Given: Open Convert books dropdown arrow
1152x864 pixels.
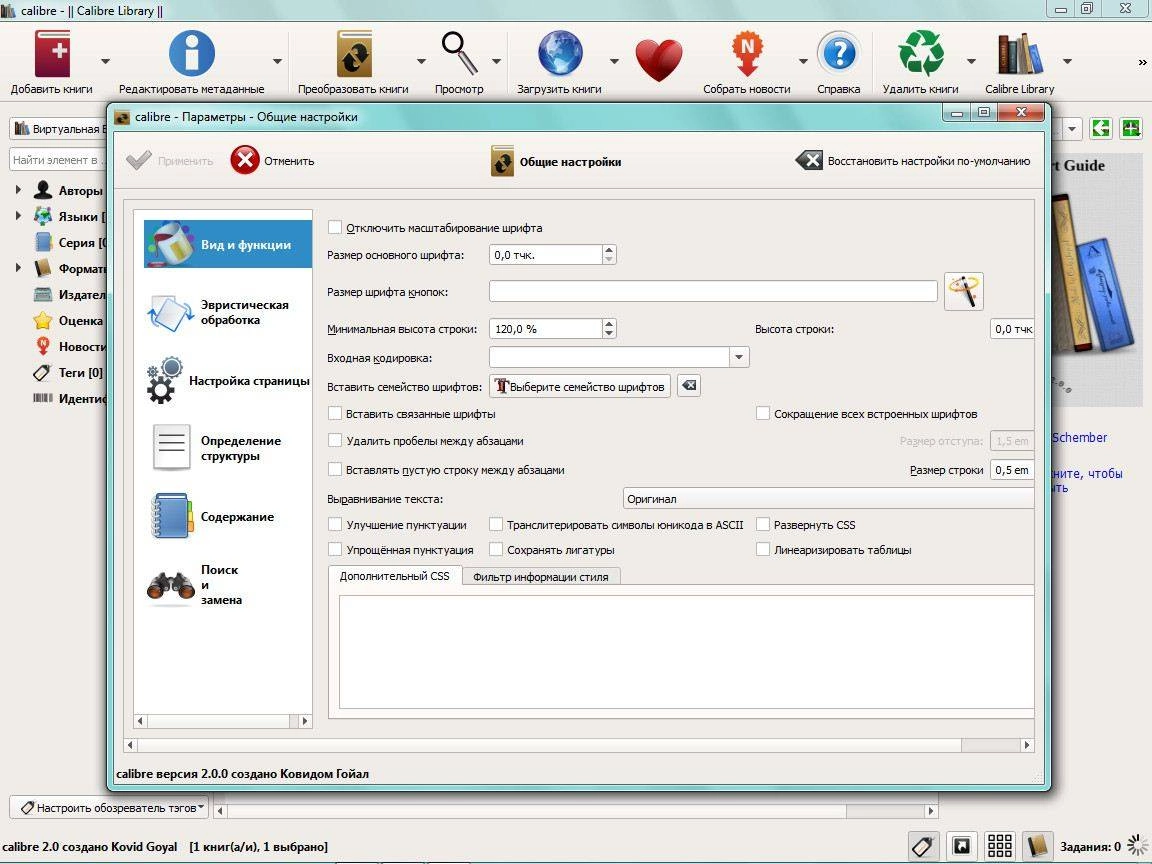Looking at the screenshot, I should click(x=421, y=62).
